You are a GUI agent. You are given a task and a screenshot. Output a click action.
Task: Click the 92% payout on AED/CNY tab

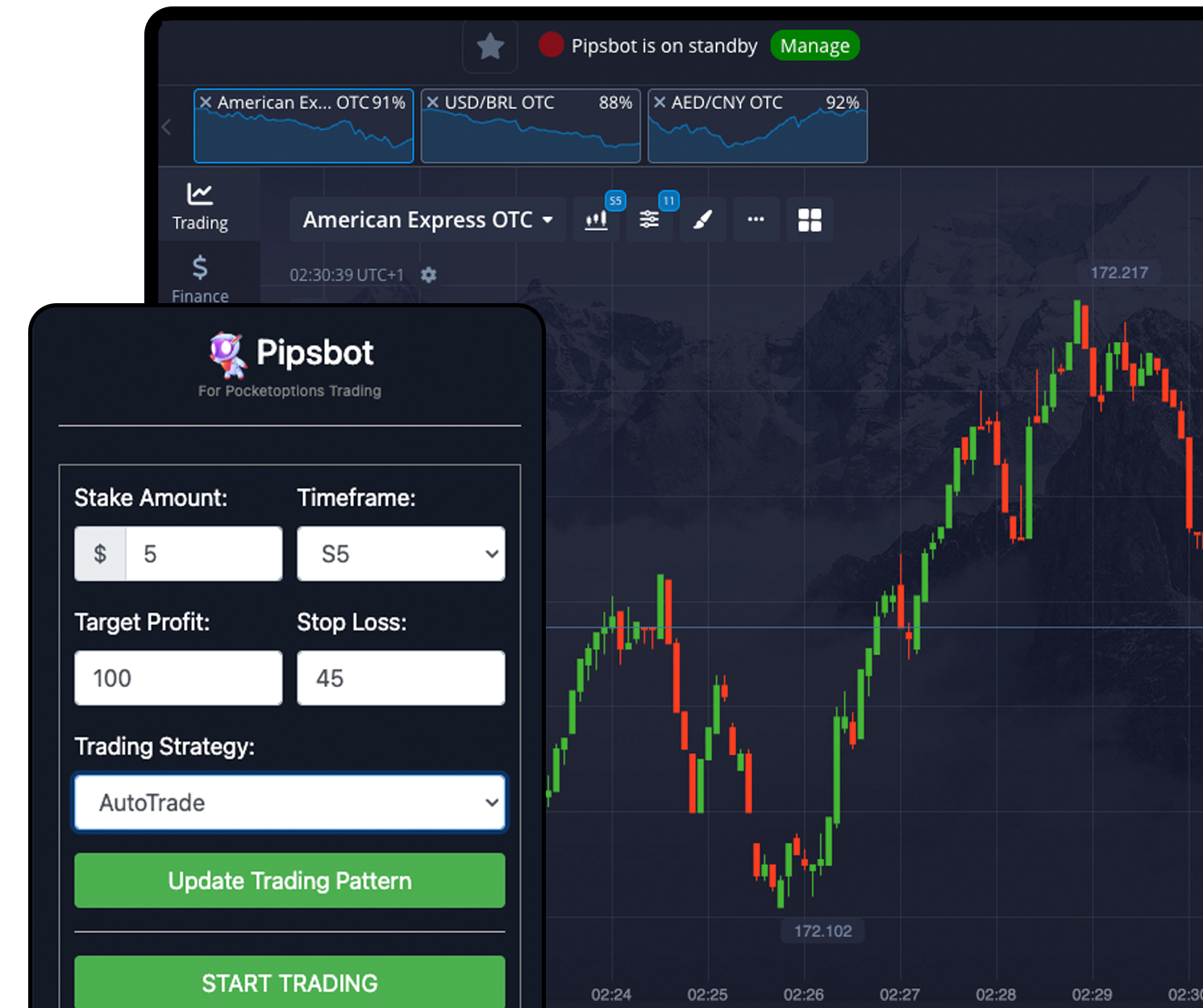click(843, 102)
